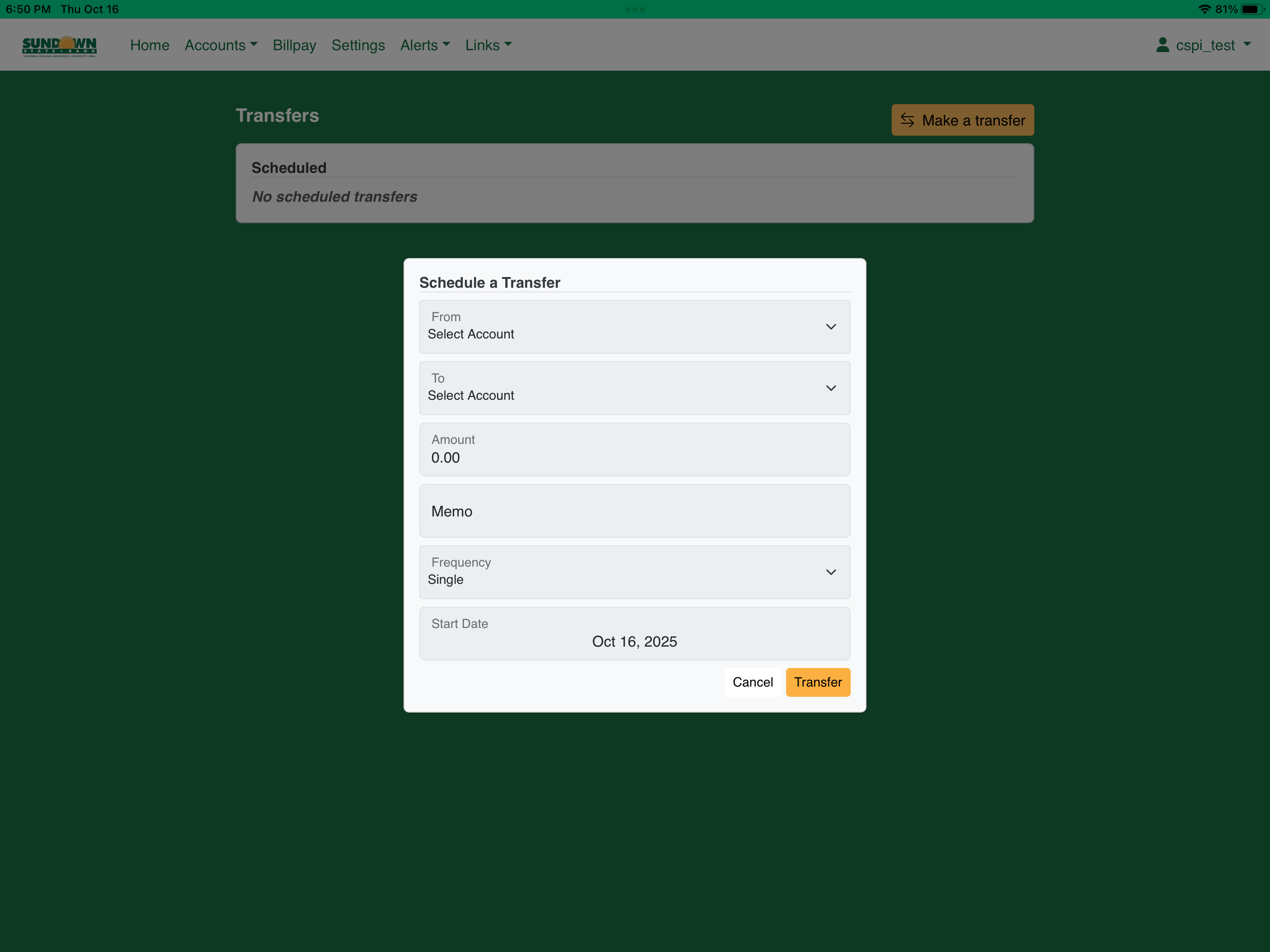Image resolution: width=1270 pixels, height=952 pixels.
Task: Open the To account dropdown
Action: [635, 388]
